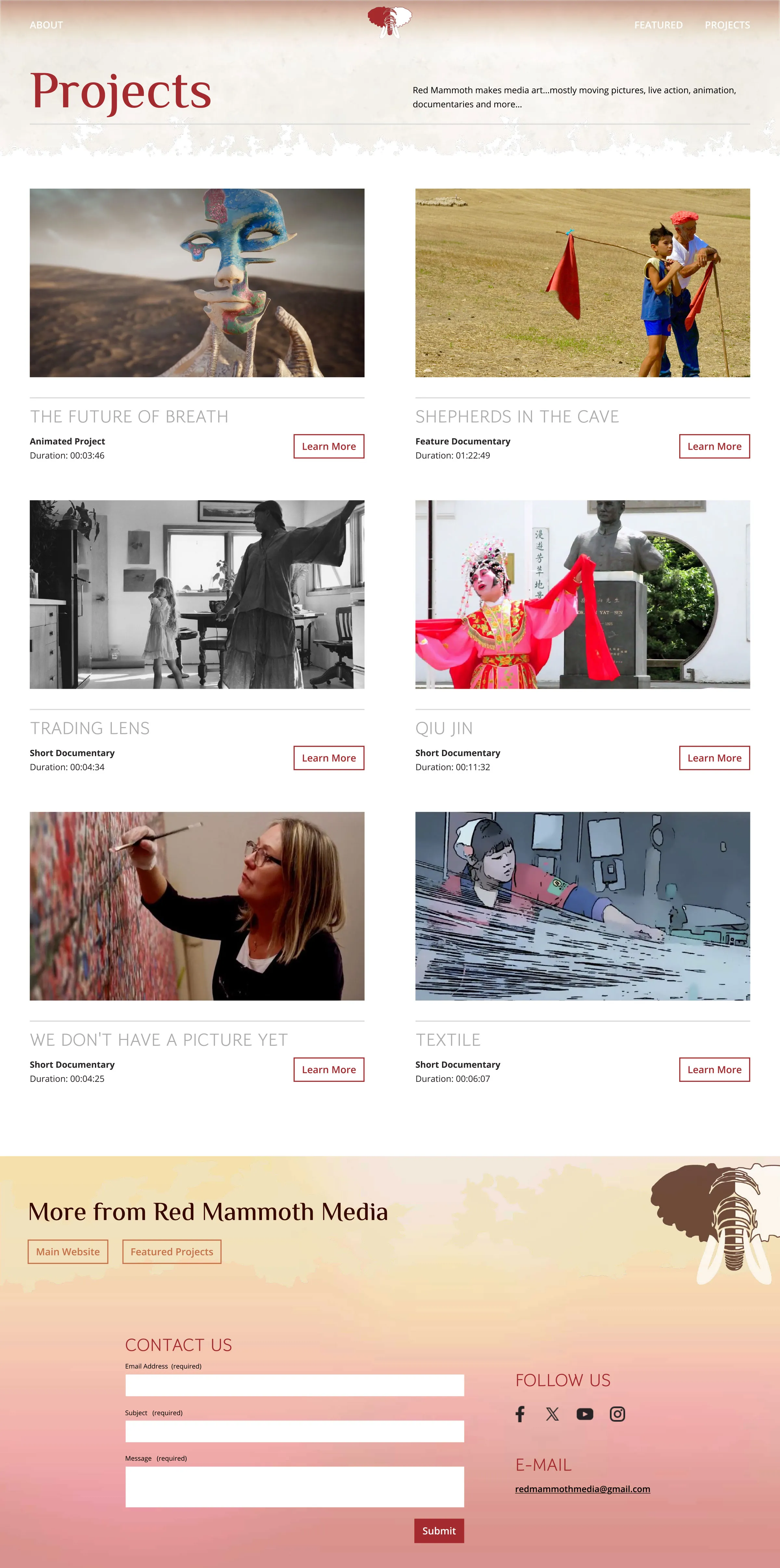Open the About menu item
This screenshot has width=780, height=1568.
(x=46, y=25)
